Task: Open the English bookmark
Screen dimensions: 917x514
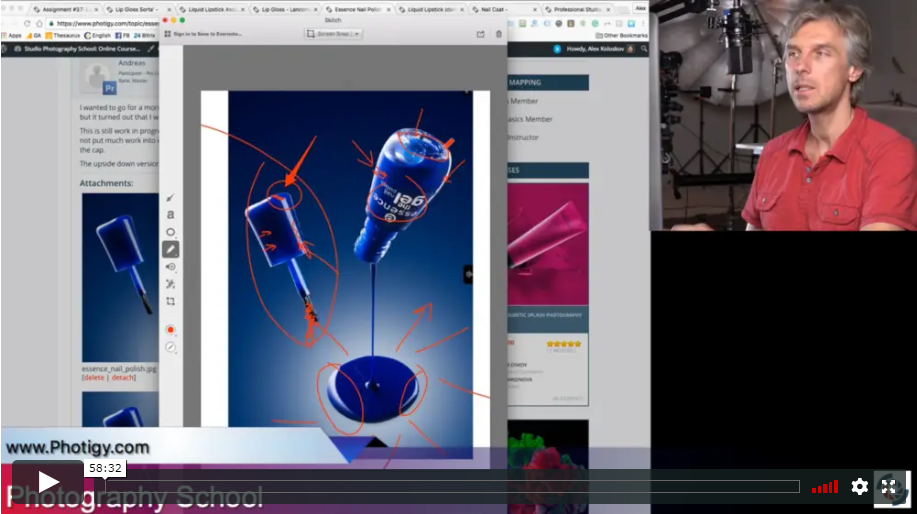Action: pyautogui.click(x=97, y=36)
